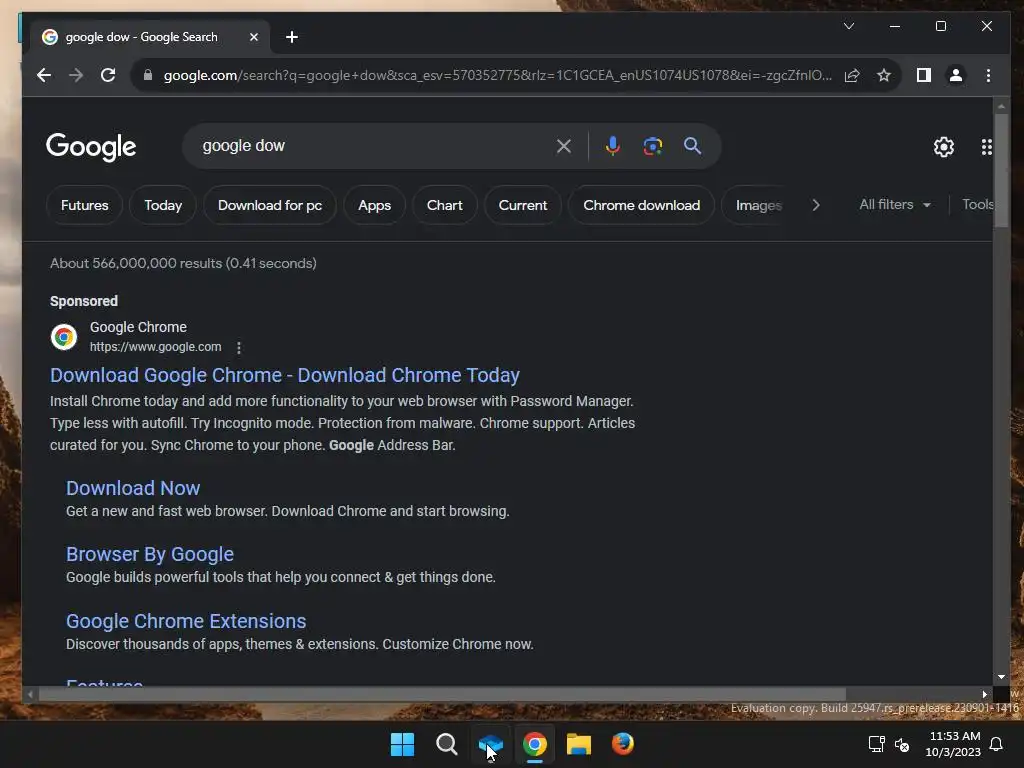
Task: Open the taskbar clock and date
Action: coord(953,744)
